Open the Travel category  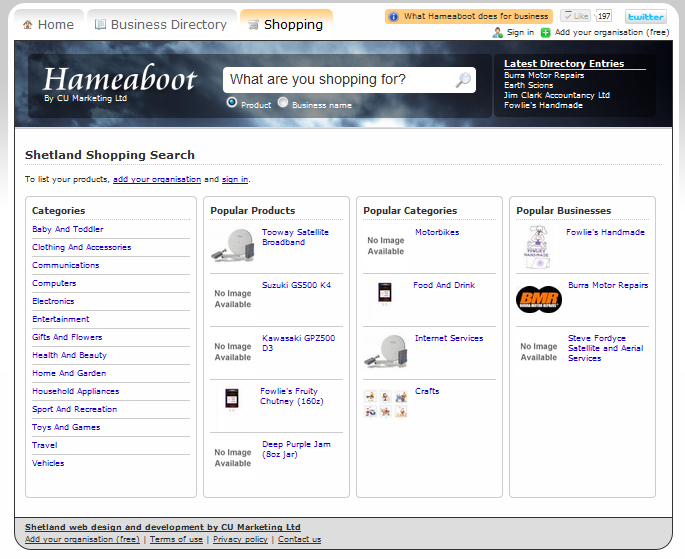[45, 445]
